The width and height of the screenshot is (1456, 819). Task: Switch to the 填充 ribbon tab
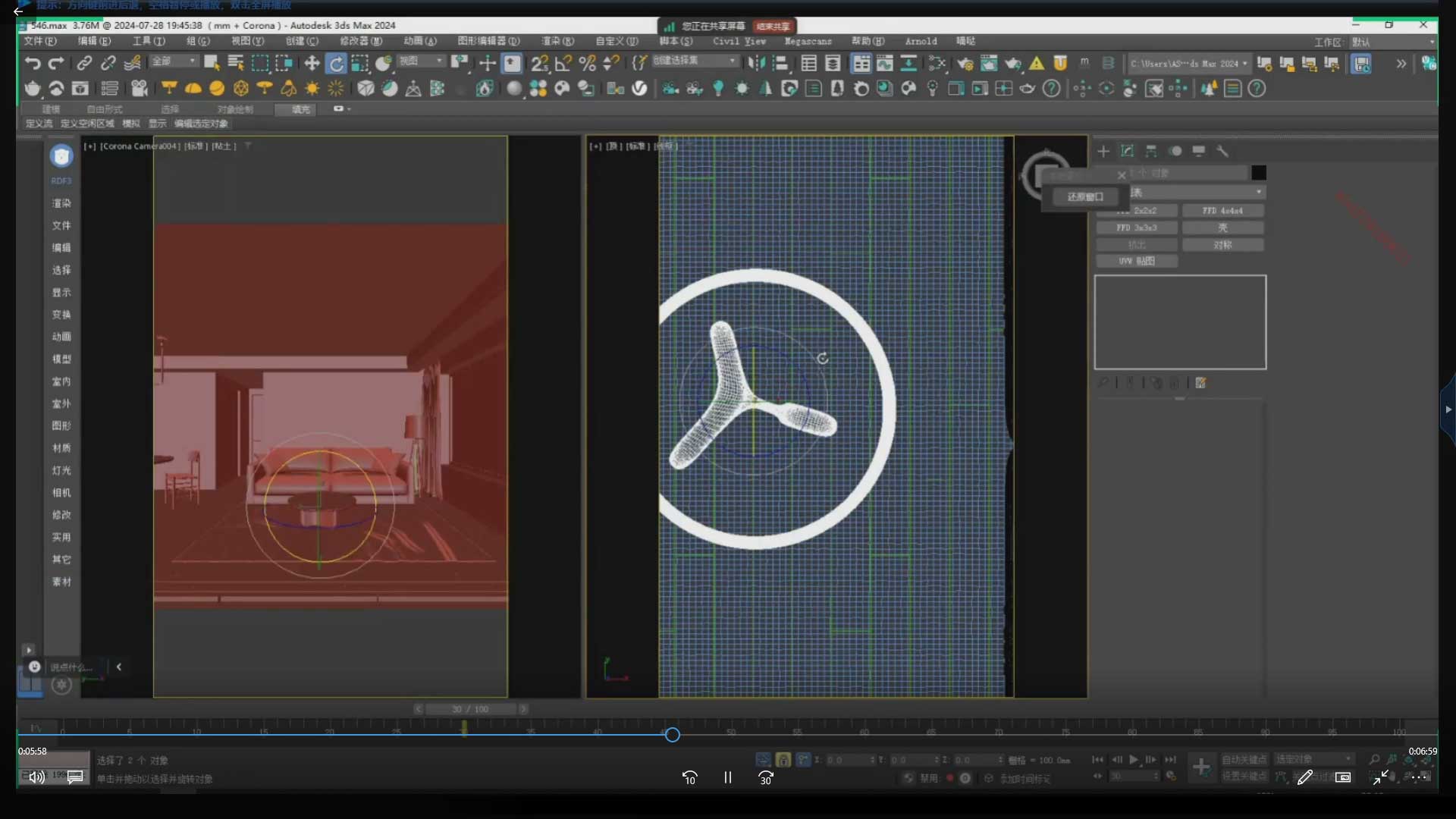(x=300, y=109)
